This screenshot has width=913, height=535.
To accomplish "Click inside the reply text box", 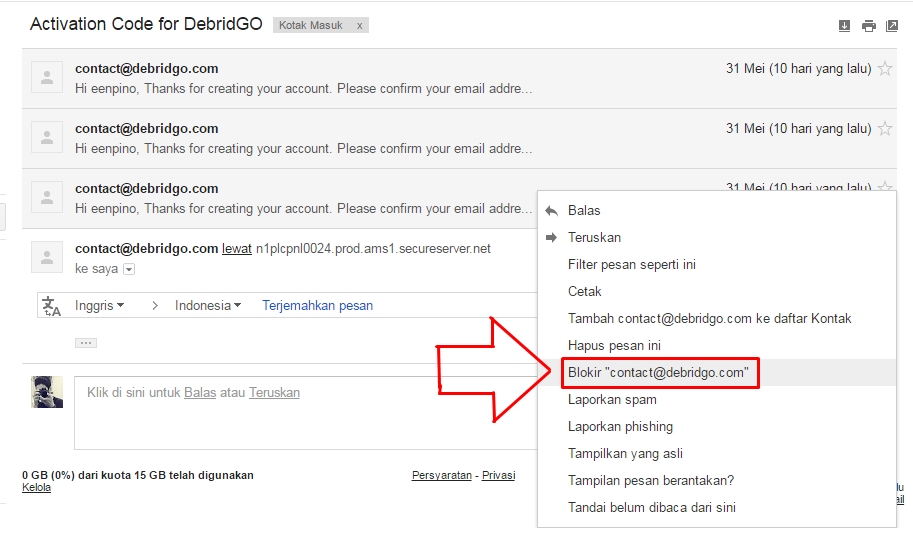I will click(x=305, y=413).
